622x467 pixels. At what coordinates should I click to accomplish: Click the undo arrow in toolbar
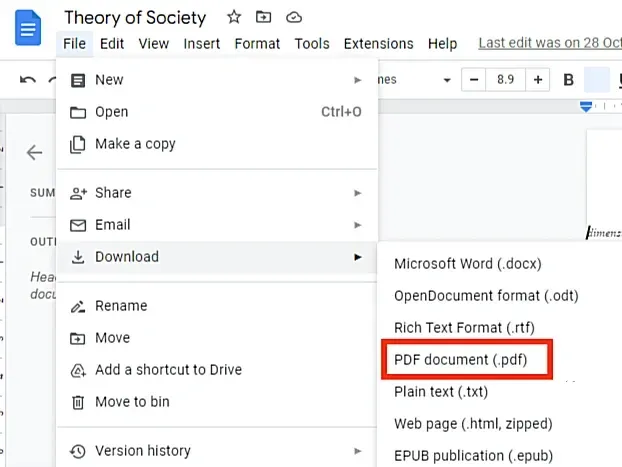click(x=28, y=80)
